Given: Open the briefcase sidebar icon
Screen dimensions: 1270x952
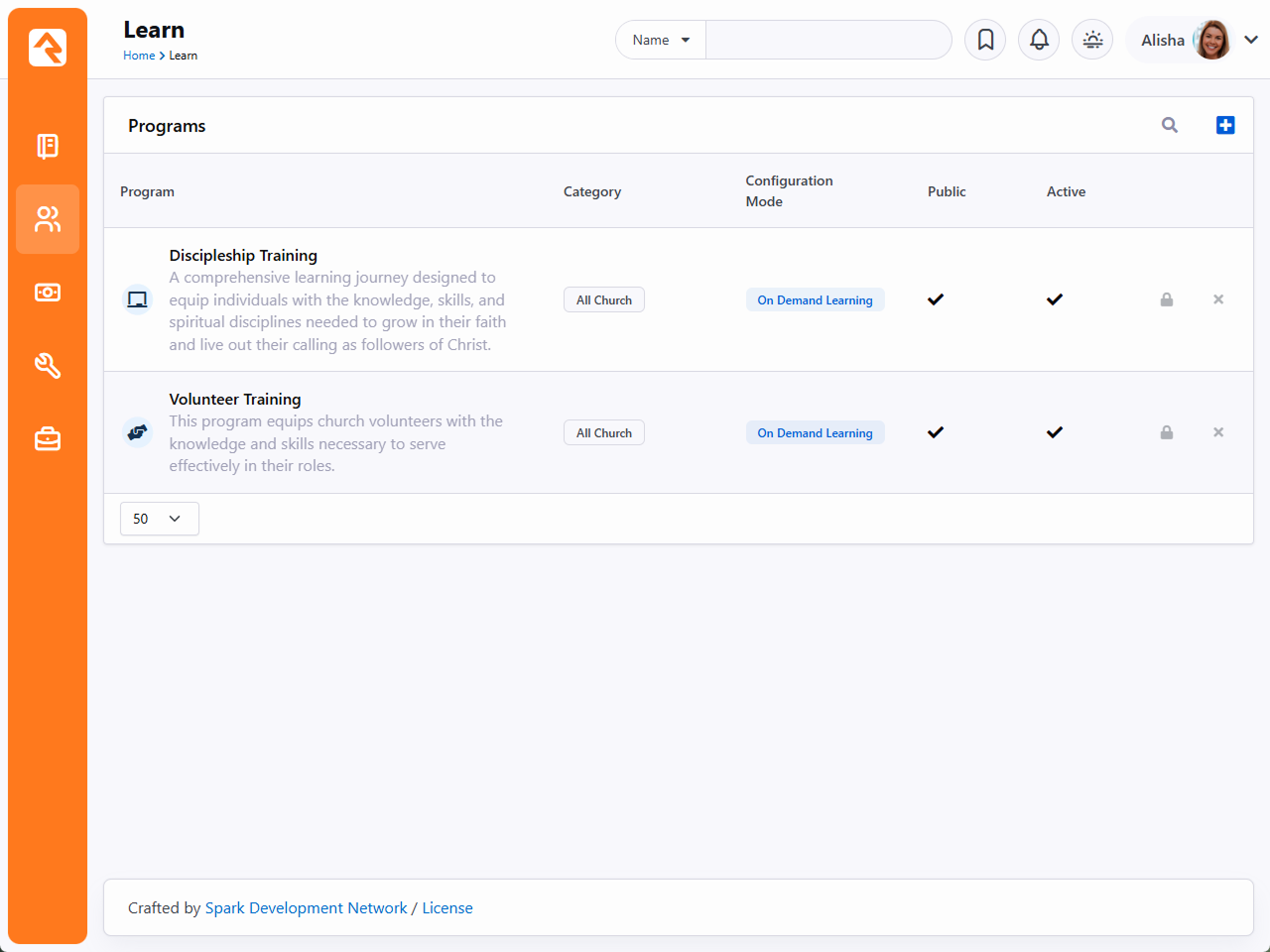Looking at the screenshot, I should click(48, 438).
